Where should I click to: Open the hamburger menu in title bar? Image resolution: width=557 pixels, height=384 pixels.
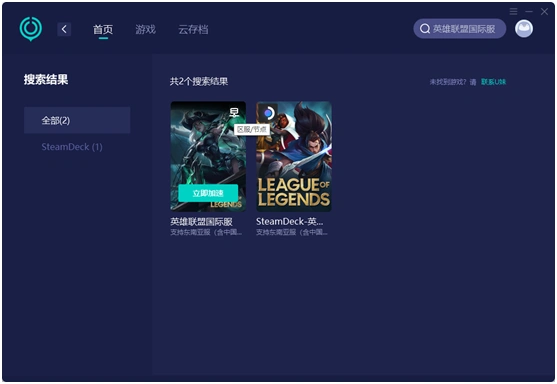tap(513, 11)
